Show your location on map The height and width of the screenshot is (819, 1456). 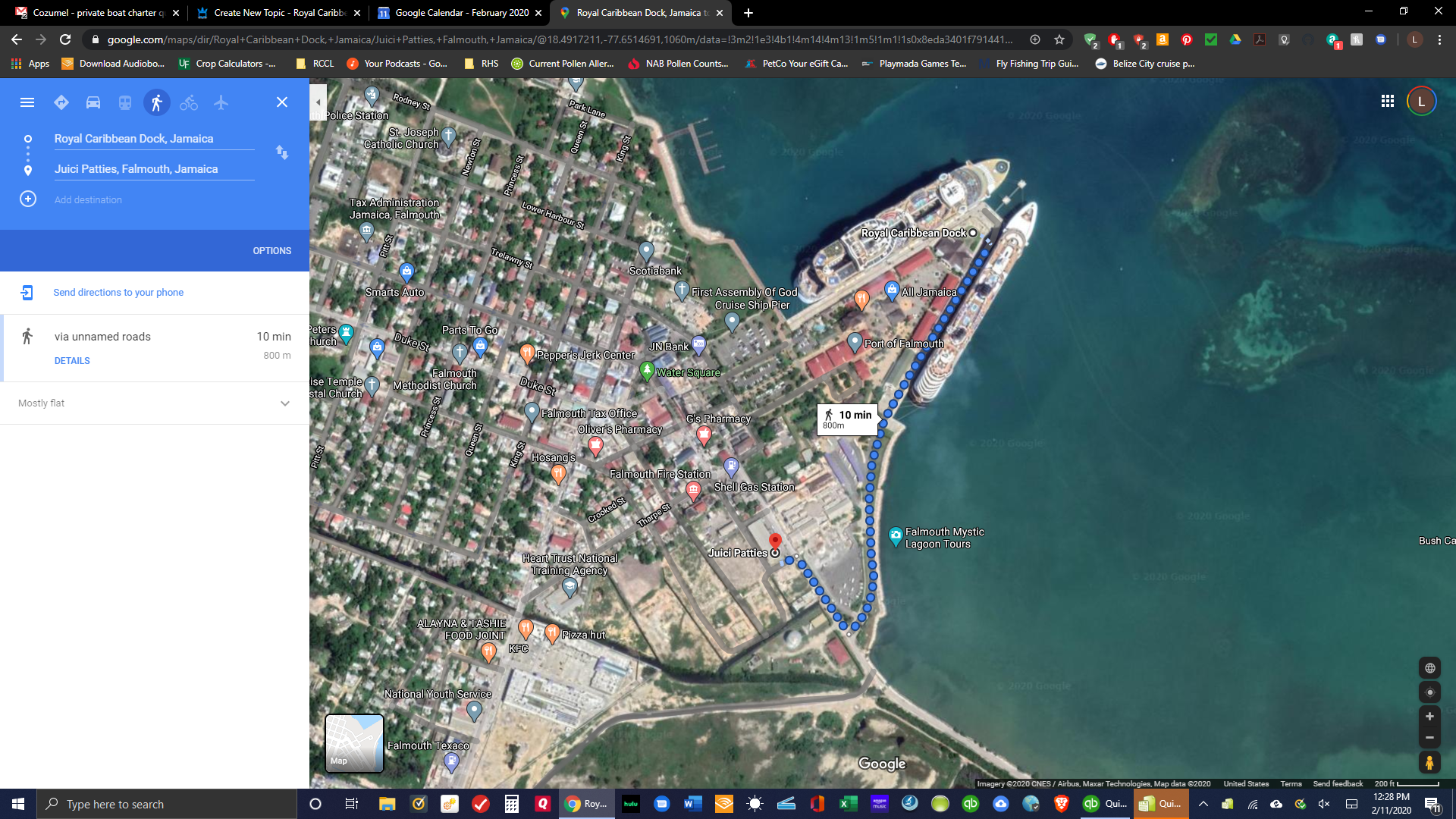pos(1429,692)
